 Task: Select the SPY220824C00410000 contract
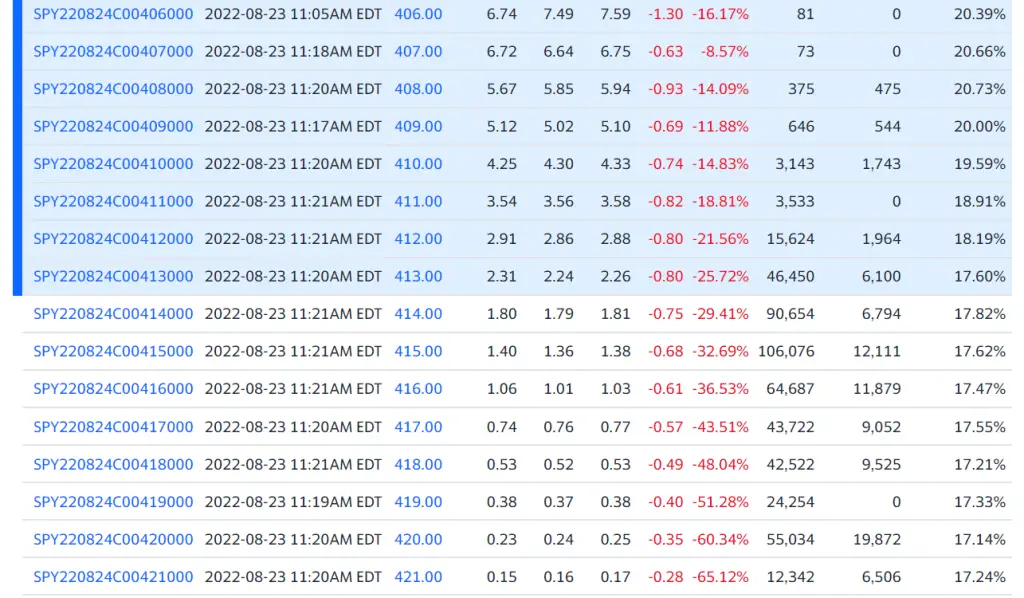tap(114, 163)
